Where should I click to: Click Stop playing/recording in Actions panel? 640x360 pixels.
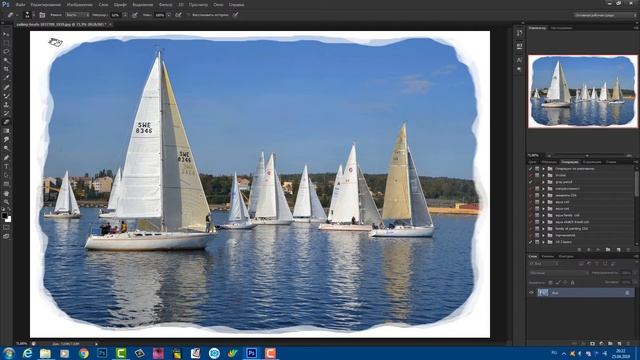pyautogui.click(x=579, y=249)
